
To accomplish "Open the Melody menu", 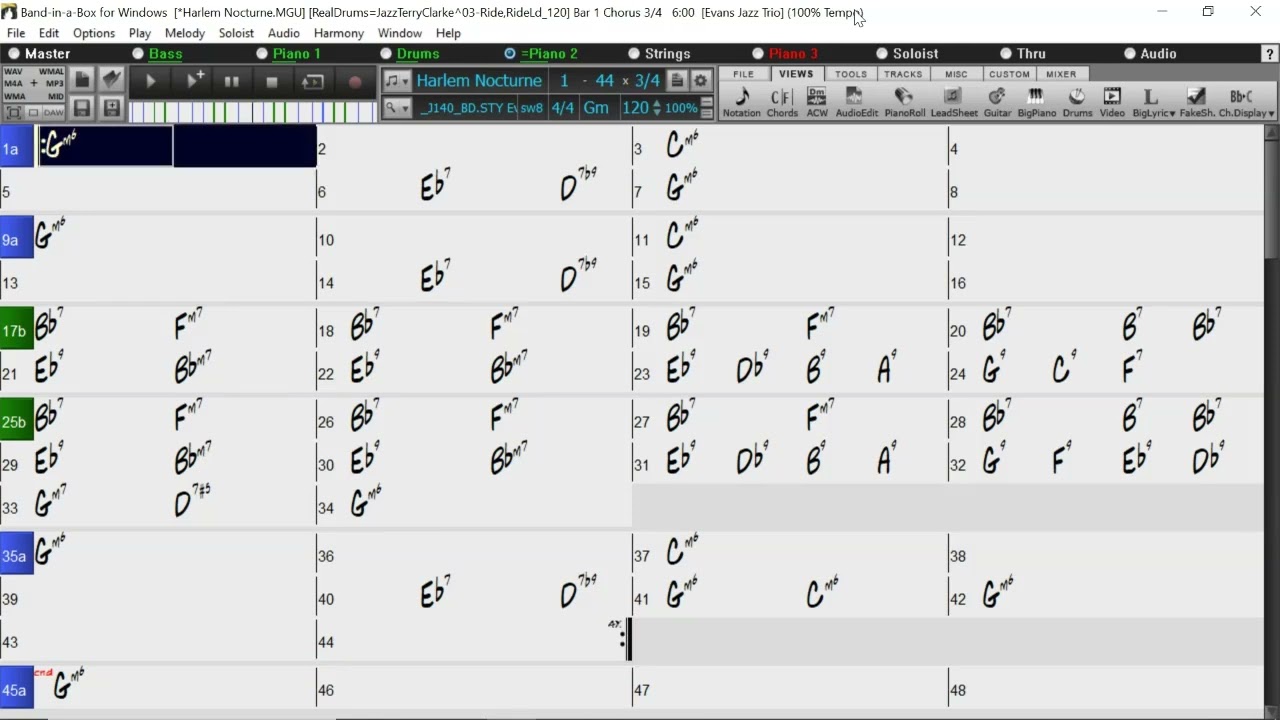I will pyautogui.click(x=185, y=33).
